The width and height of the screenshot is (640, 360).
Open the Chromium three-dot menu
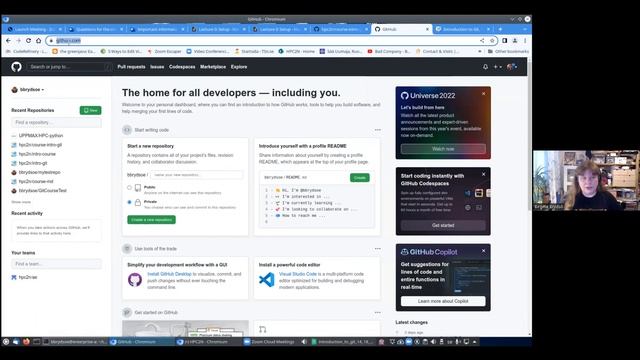[525, 40]
